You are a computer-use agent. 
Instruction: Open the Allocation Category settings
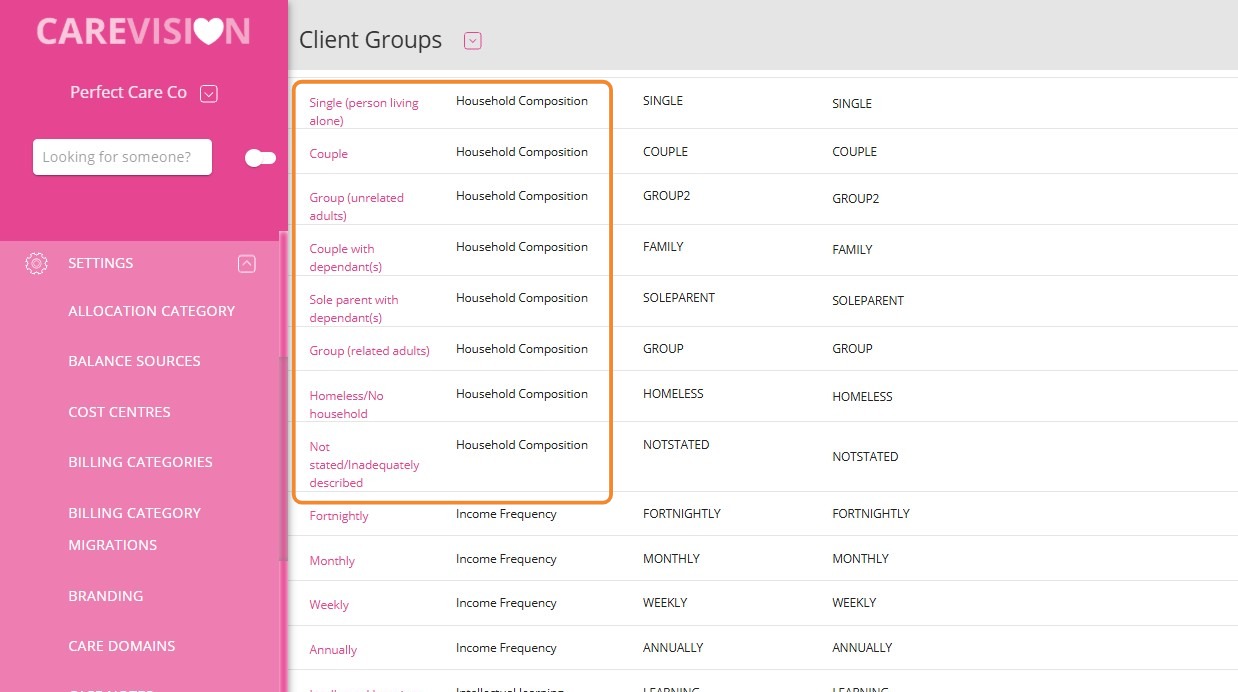pyautogui.click(x=152, y=311)
